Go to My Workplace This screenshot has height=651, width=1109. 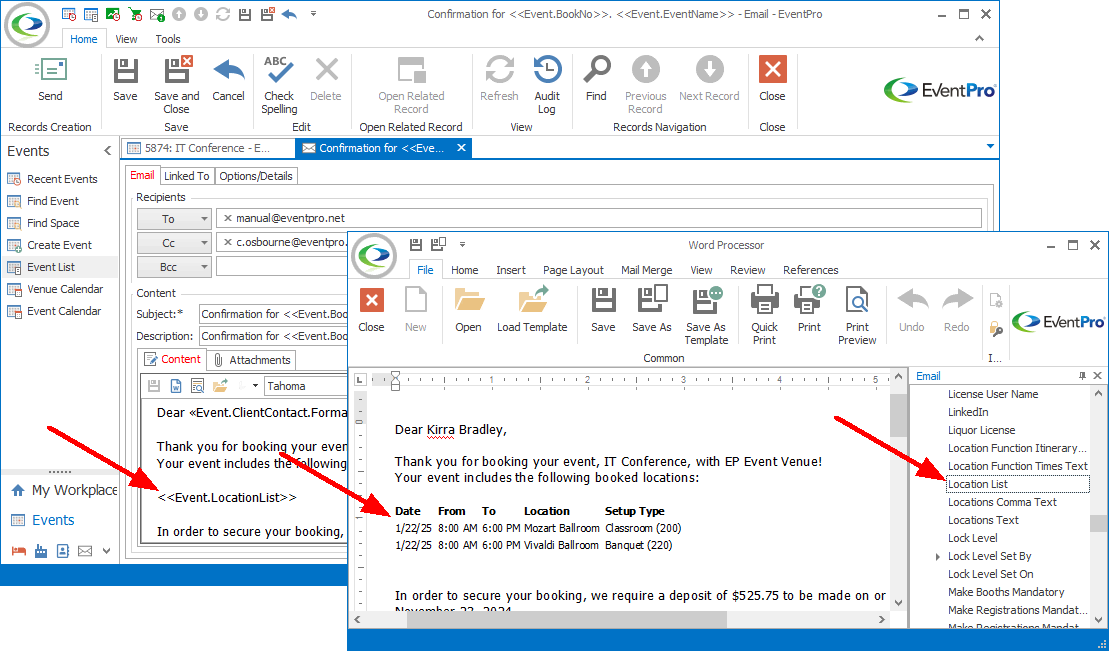pos(62,490)
